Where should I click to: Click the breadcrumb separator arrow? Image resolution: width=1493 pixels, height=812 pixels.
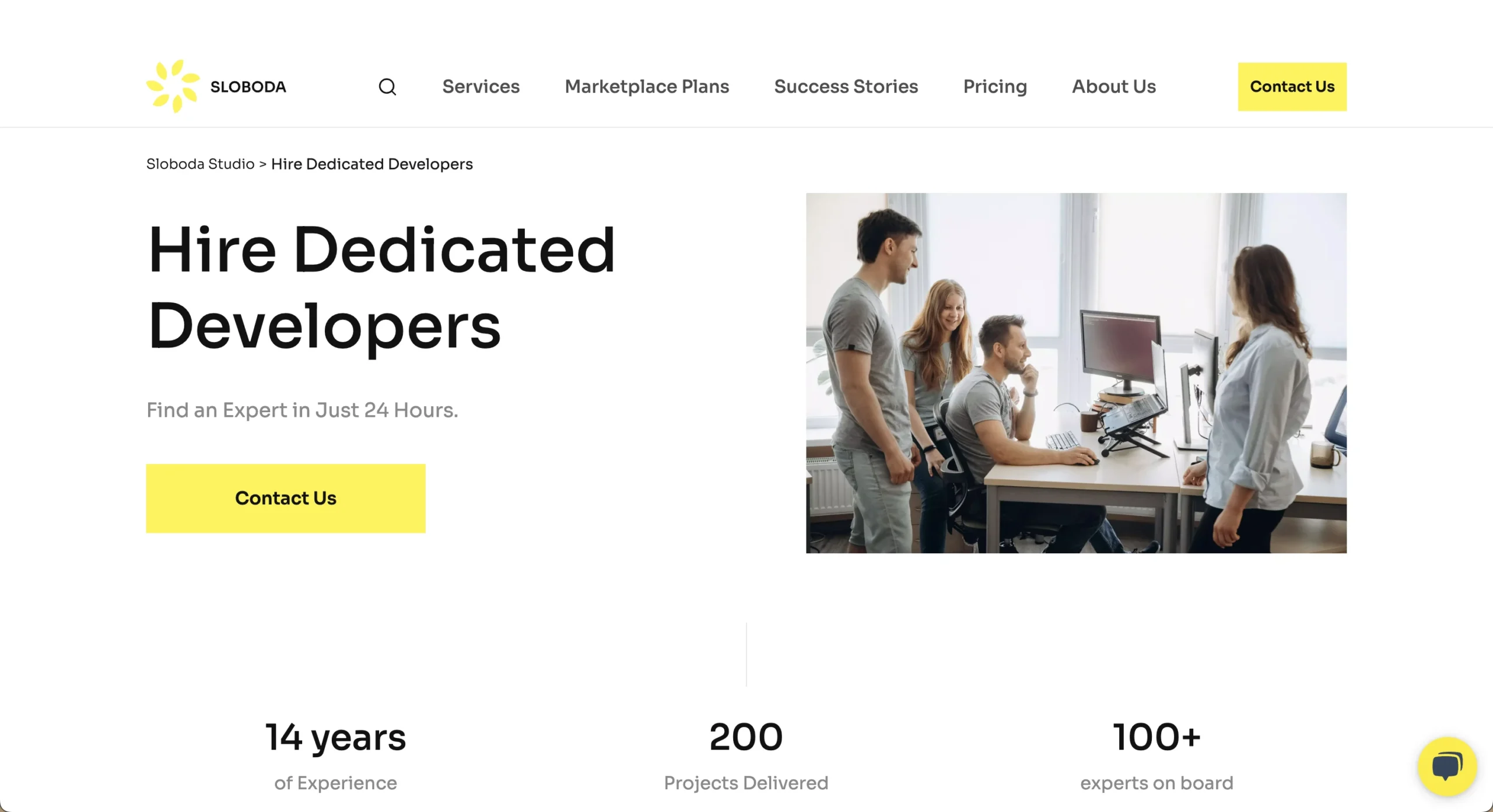point(262,164)
